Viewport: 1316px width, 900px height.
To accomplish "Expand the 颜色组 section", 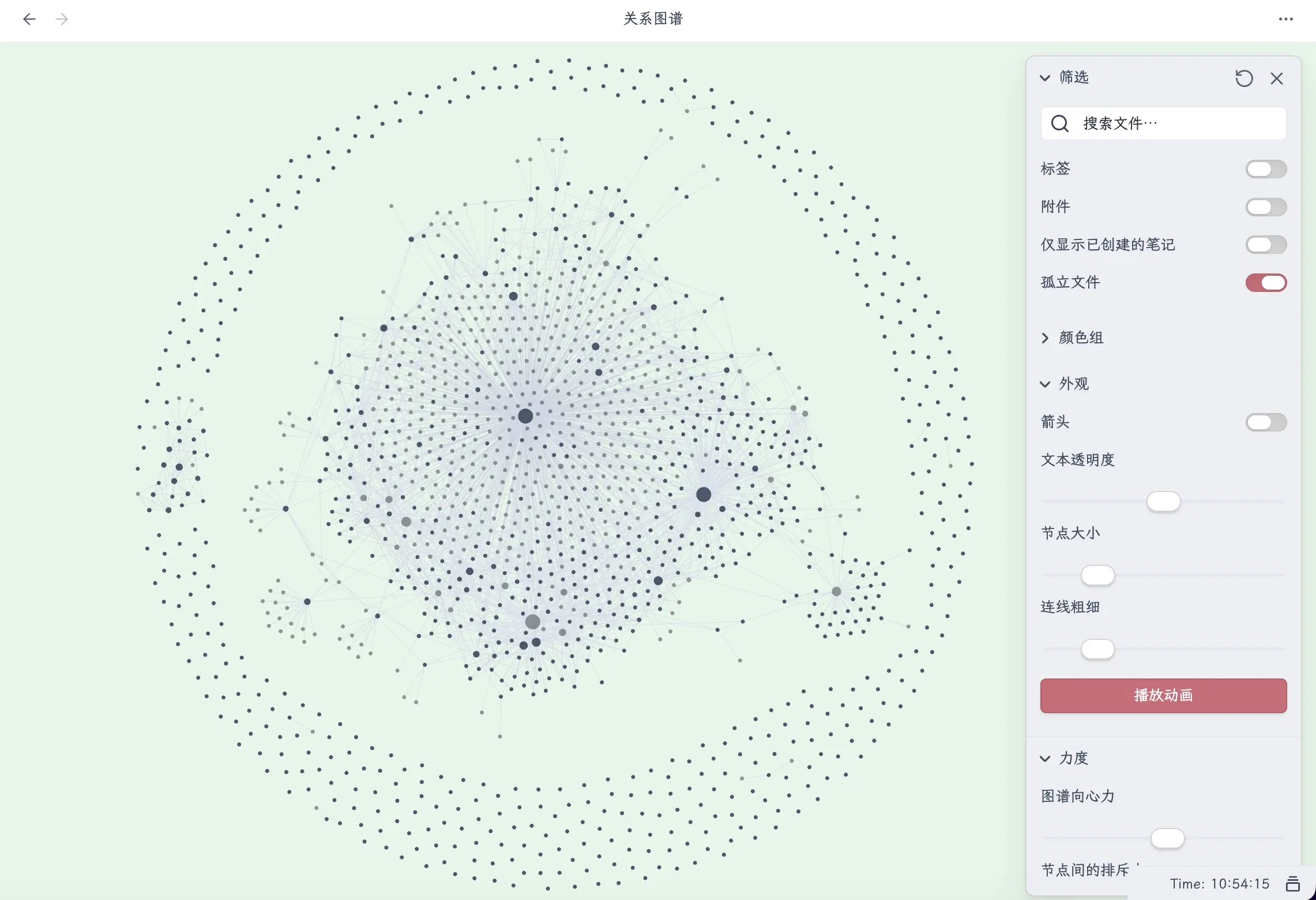I will pos(1045,338).
